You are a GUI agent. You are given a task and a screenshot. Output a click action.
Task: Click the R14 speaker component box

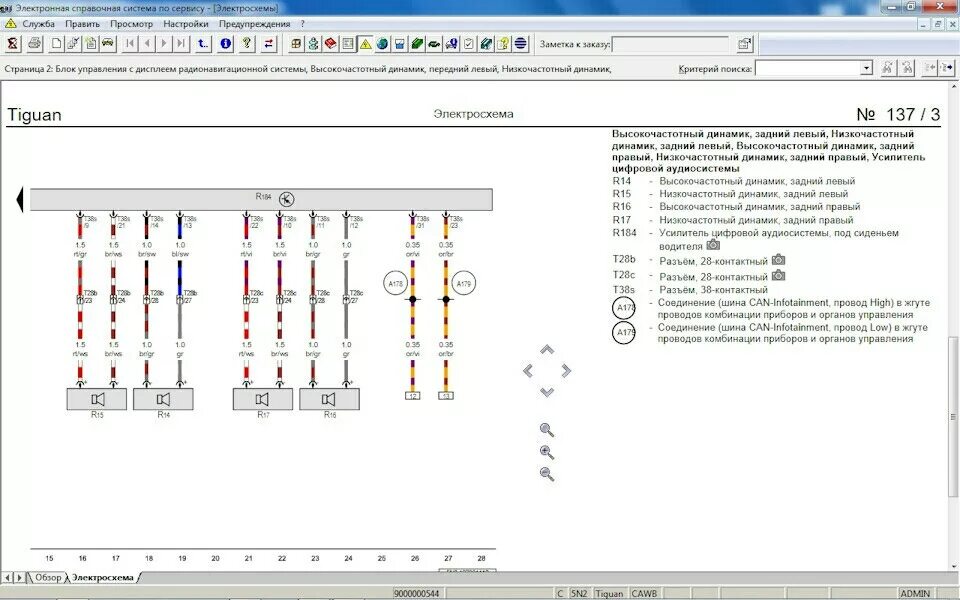tap(163, 399)
